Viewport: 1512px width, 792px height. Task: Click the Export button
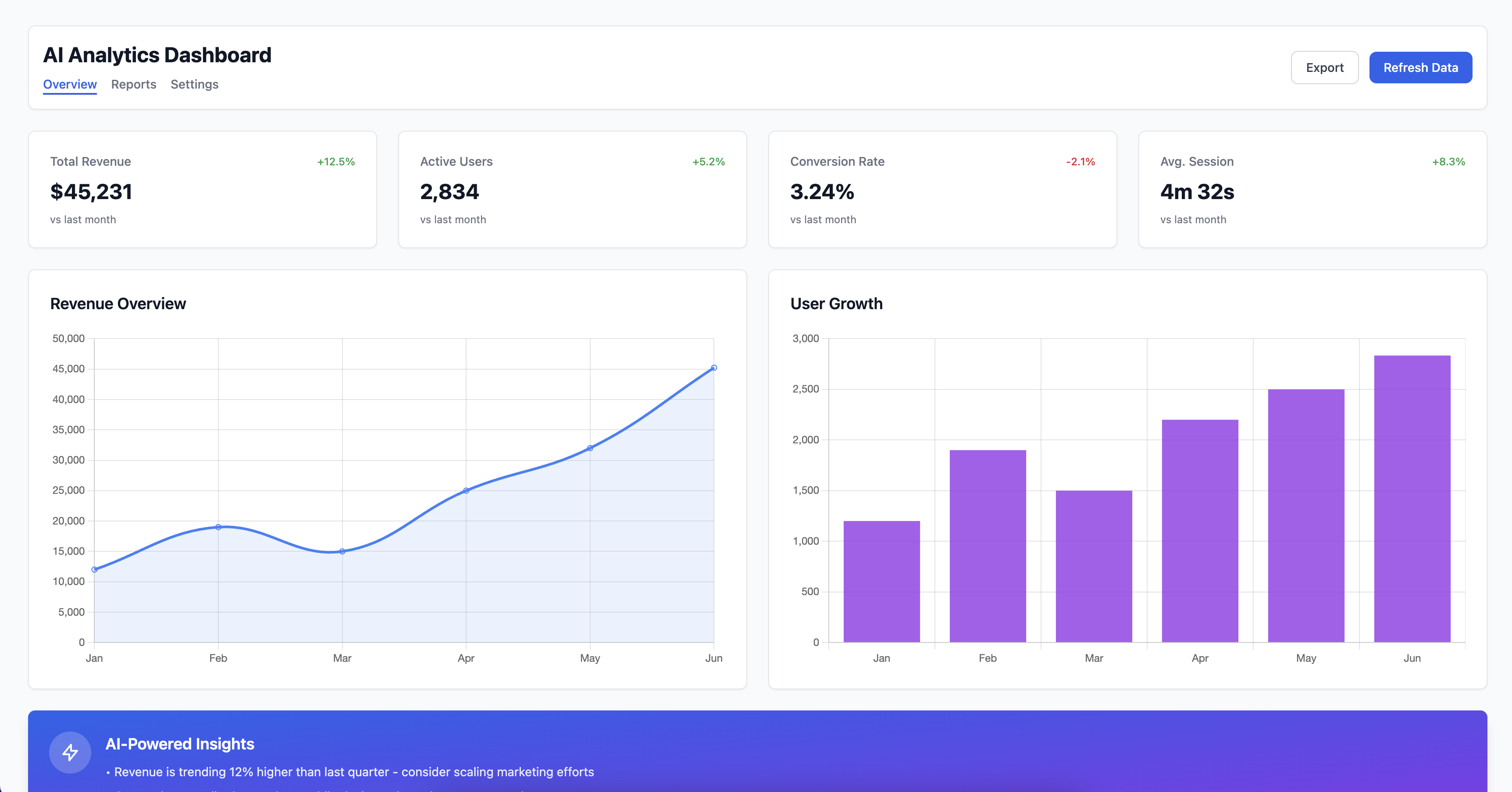pos(1324,67)
